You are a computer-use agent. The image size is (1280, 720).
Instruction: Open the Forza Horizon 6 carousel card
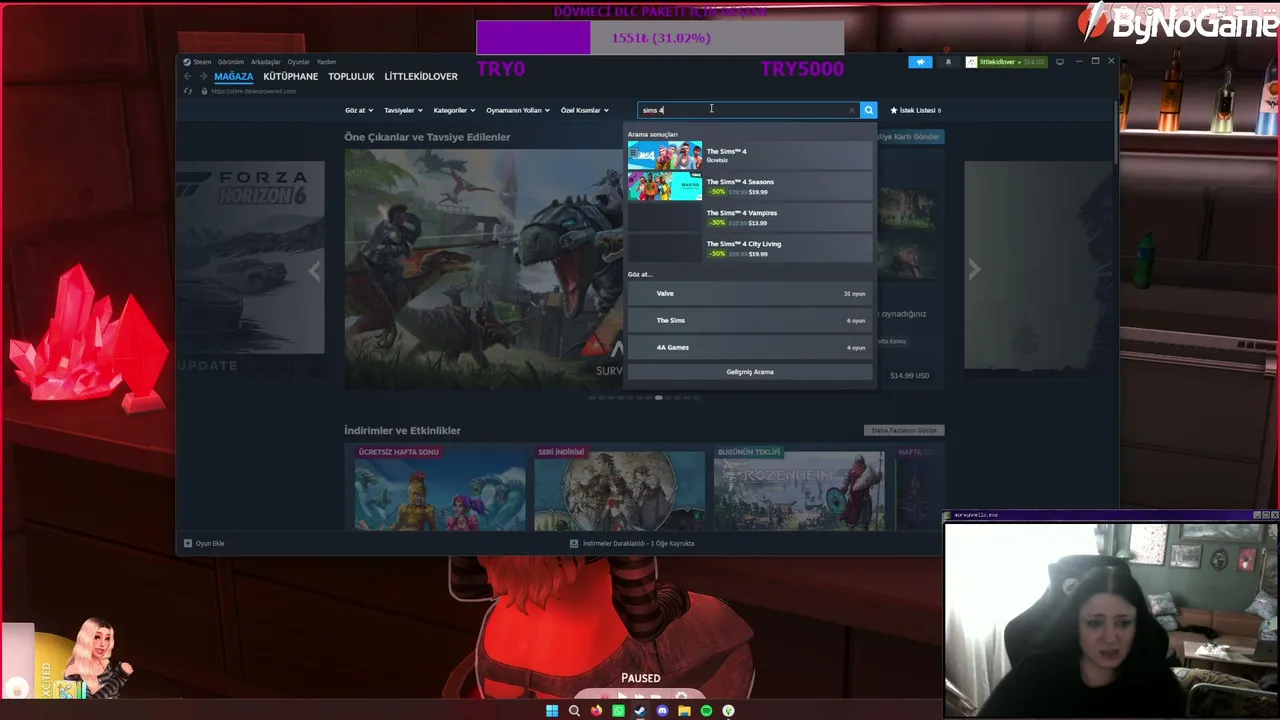point(250,257)
